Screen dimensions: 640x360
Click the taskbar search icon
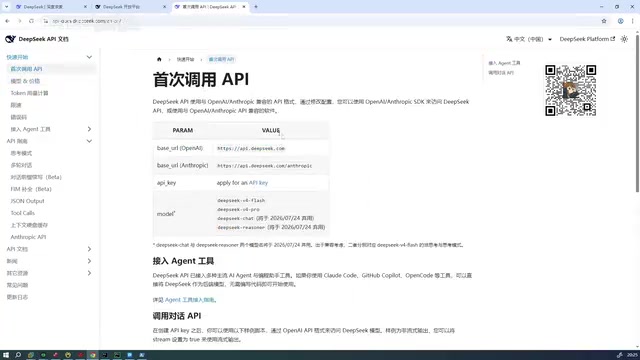[18, 355]
